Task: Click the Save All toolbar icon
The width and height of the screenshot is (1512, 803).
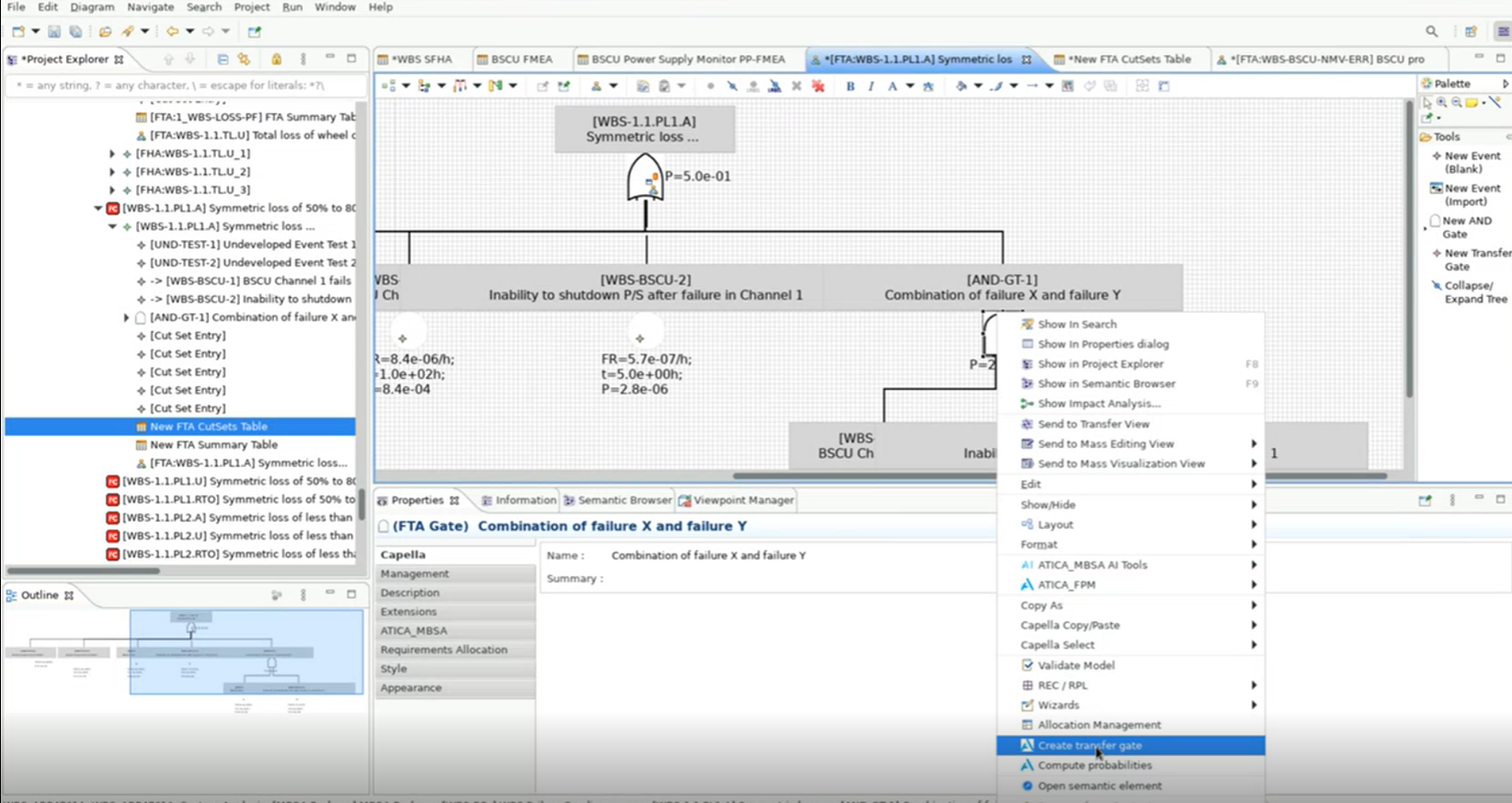Action: click(75, 31)
